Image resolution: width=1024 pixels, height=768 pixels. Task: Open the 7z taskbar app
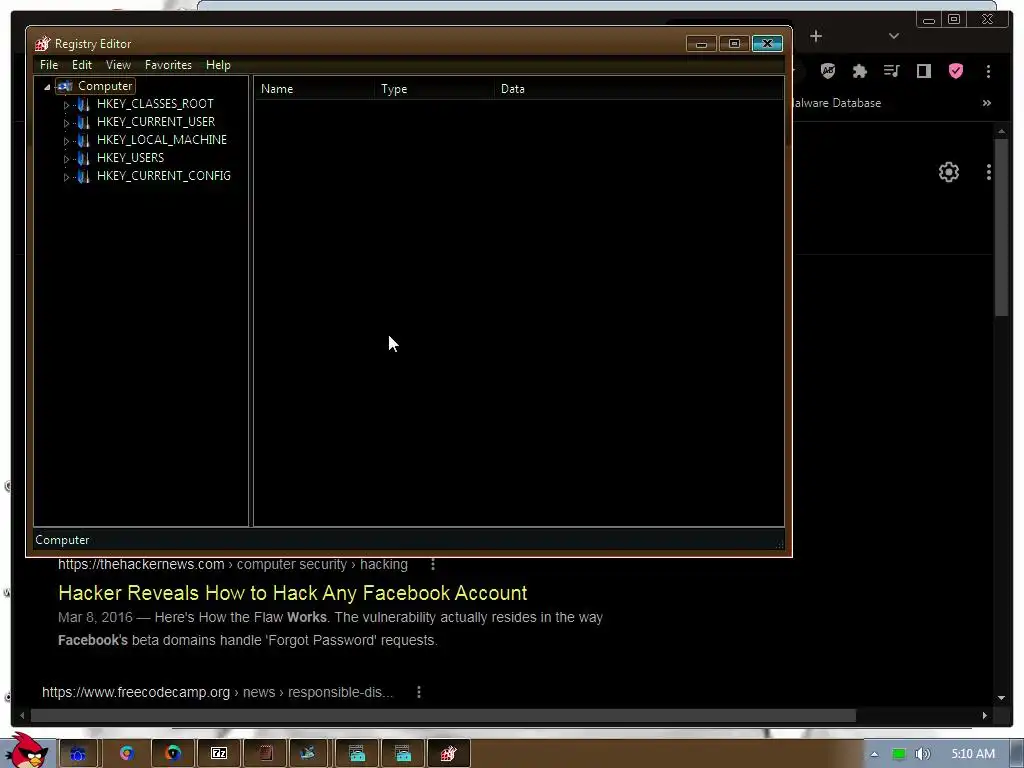(x=219, y=754)
